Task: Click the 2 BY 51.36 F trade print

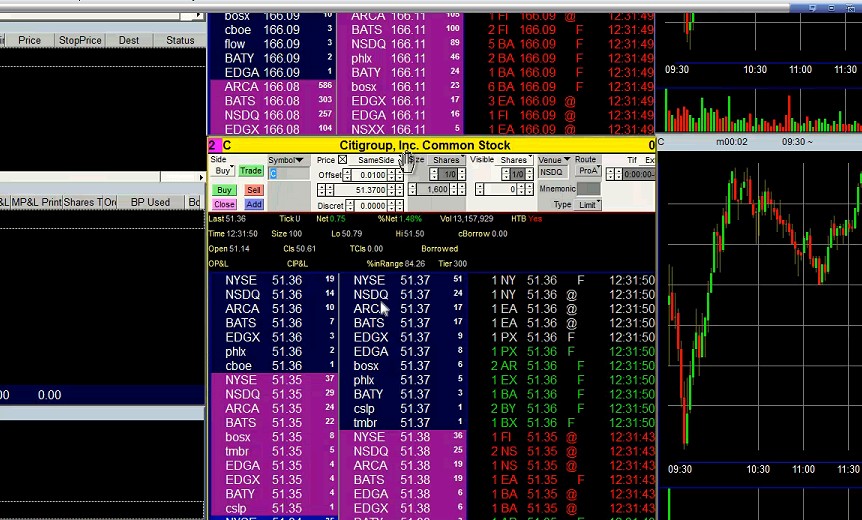Action: 572,409
